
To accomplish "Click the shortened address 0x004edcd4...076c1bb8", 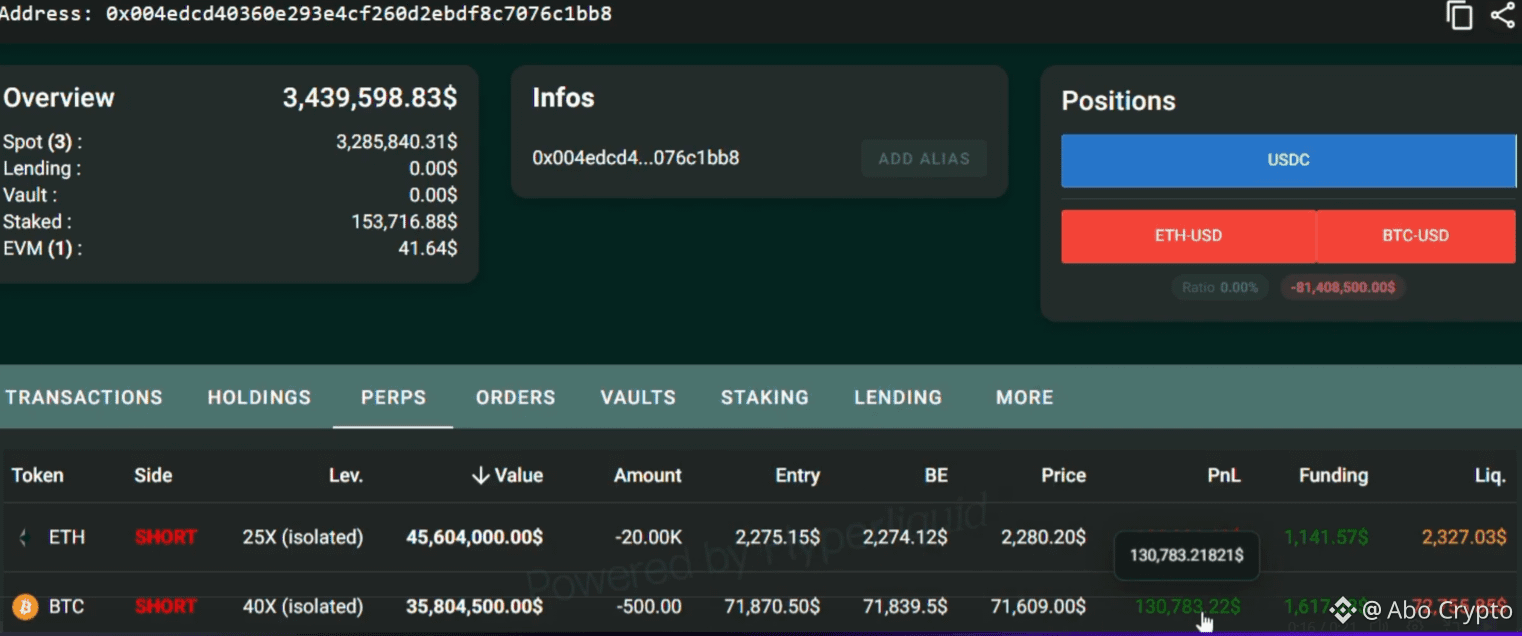I will [x=636, y=158].
